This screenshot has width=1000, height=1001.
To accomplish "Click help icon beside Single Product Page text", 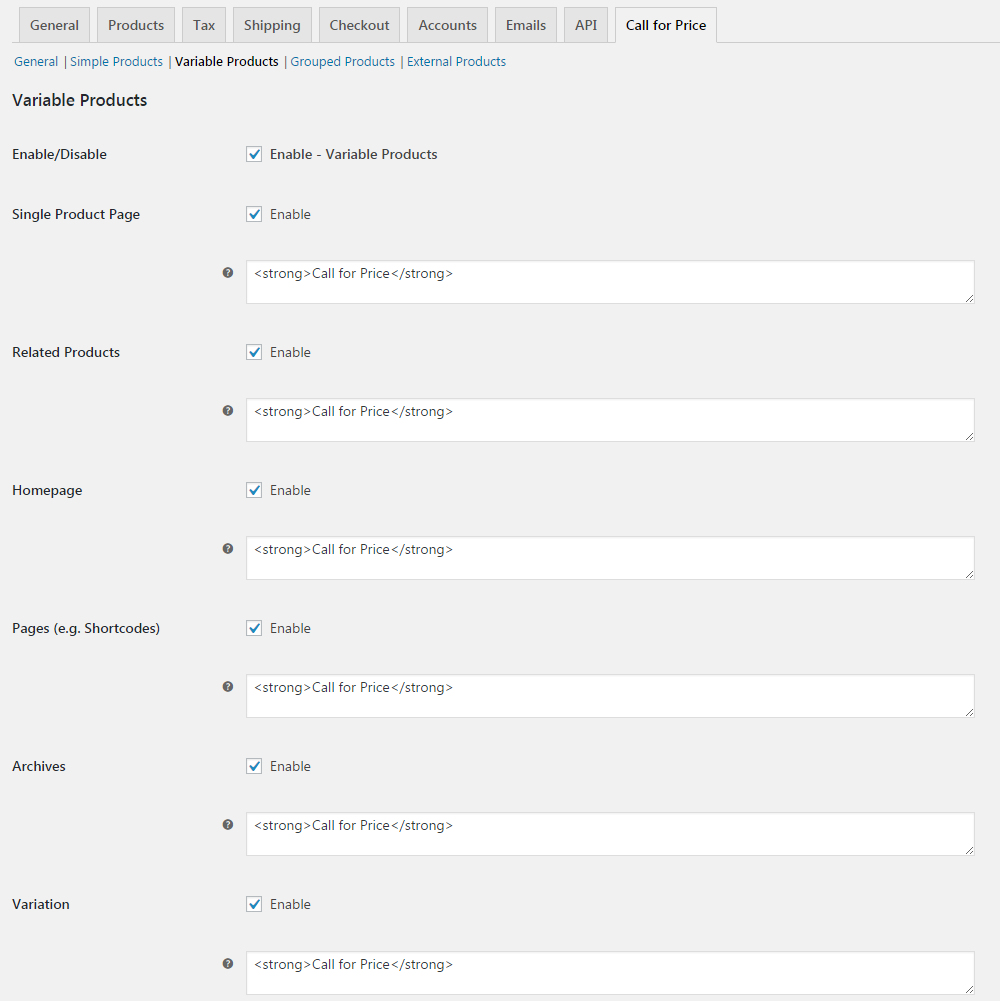I will point(227,273).
